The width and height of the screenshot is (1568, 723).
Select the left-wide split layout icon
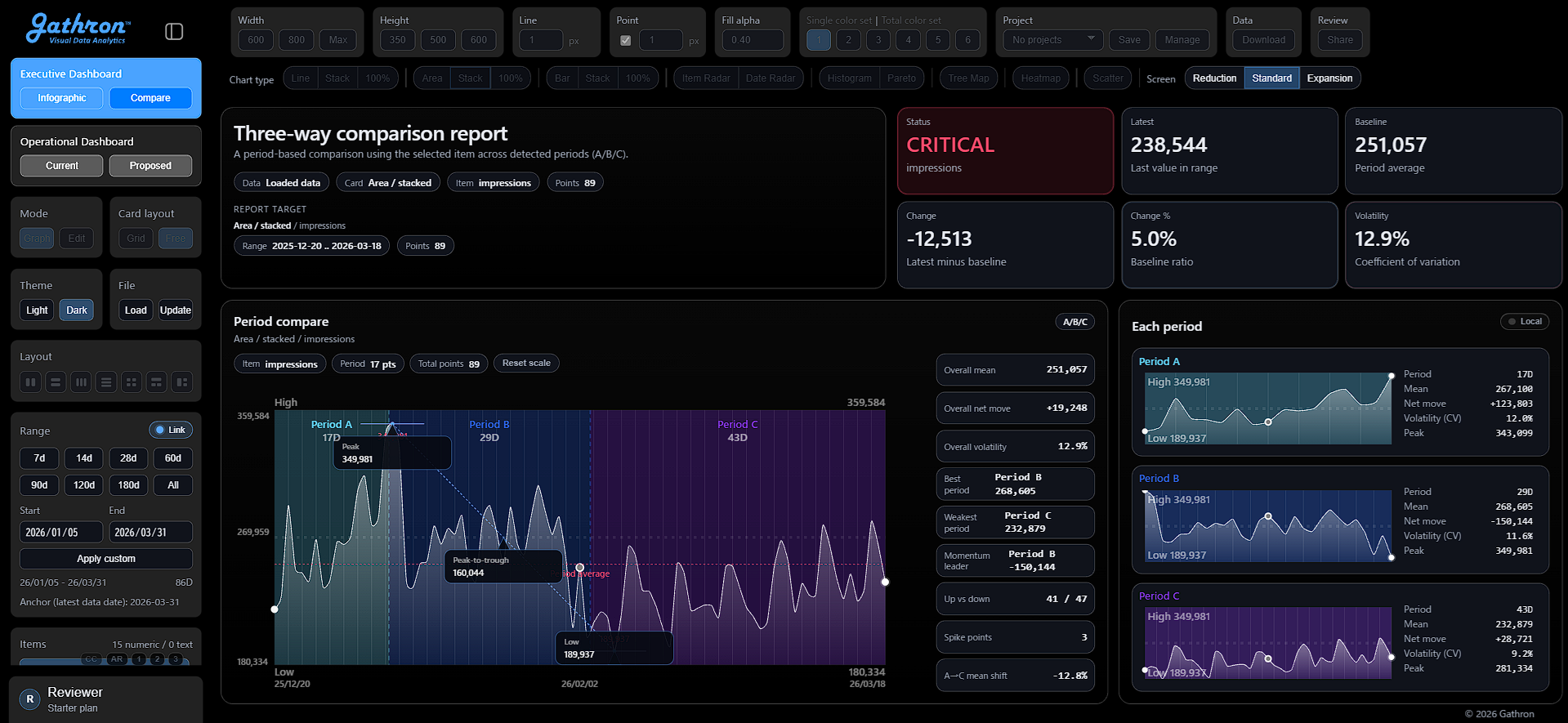[x=182, y=382]
